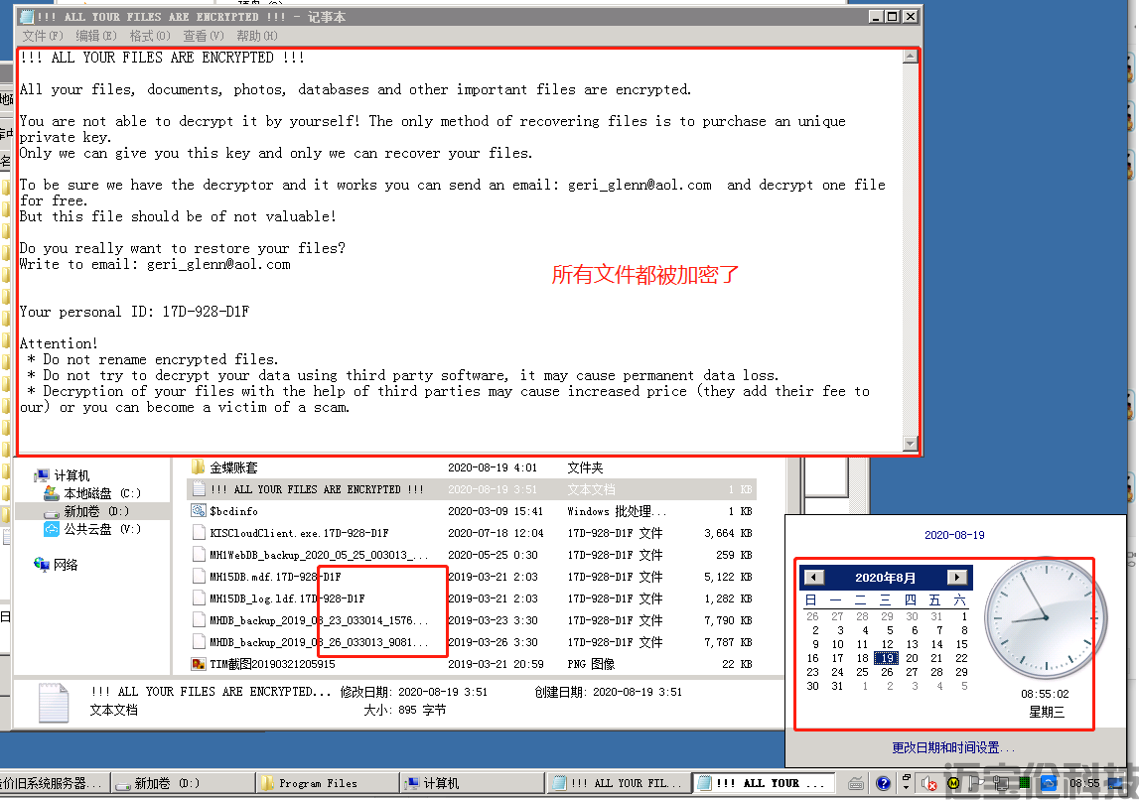1139x800 pixels.
Task: Click the 金蝶账套 folder icon
Action: point(198,468)
